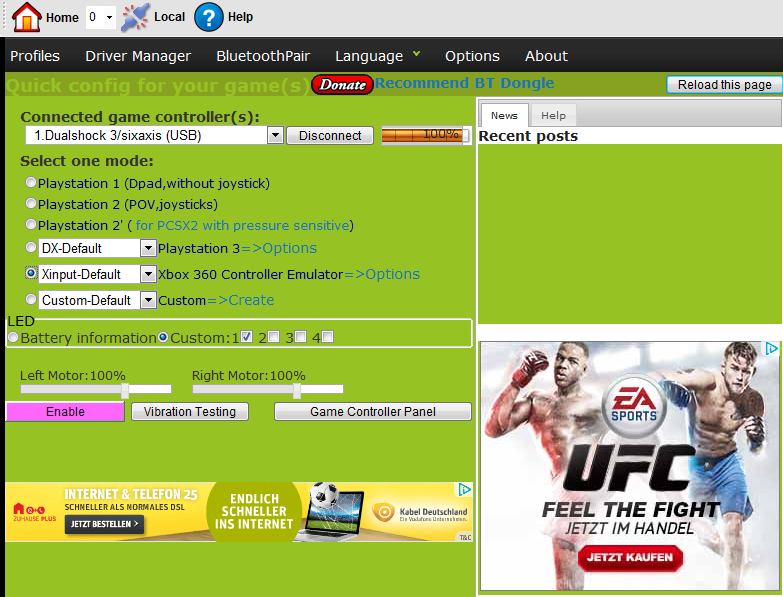783x597 pixels.
Task: Click the Local label in toolbar
Action: point(169,17)
